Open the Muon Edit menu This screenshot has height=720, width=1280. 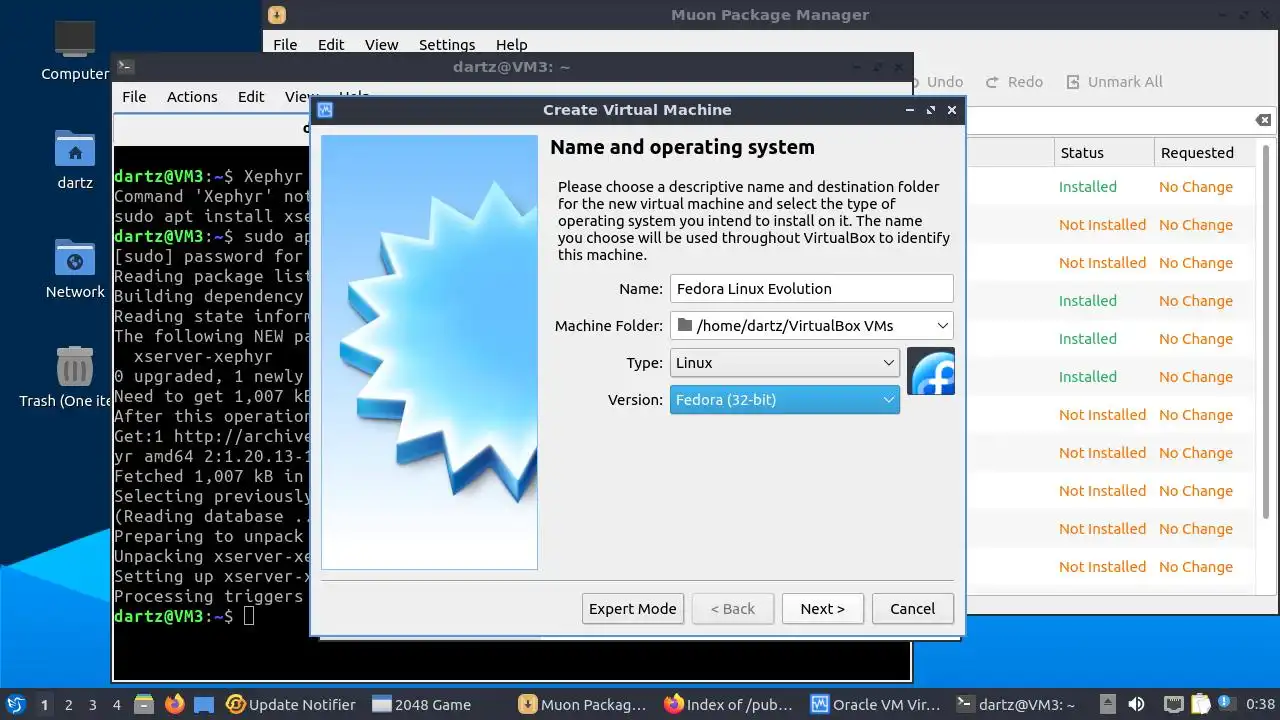[331, 44]
